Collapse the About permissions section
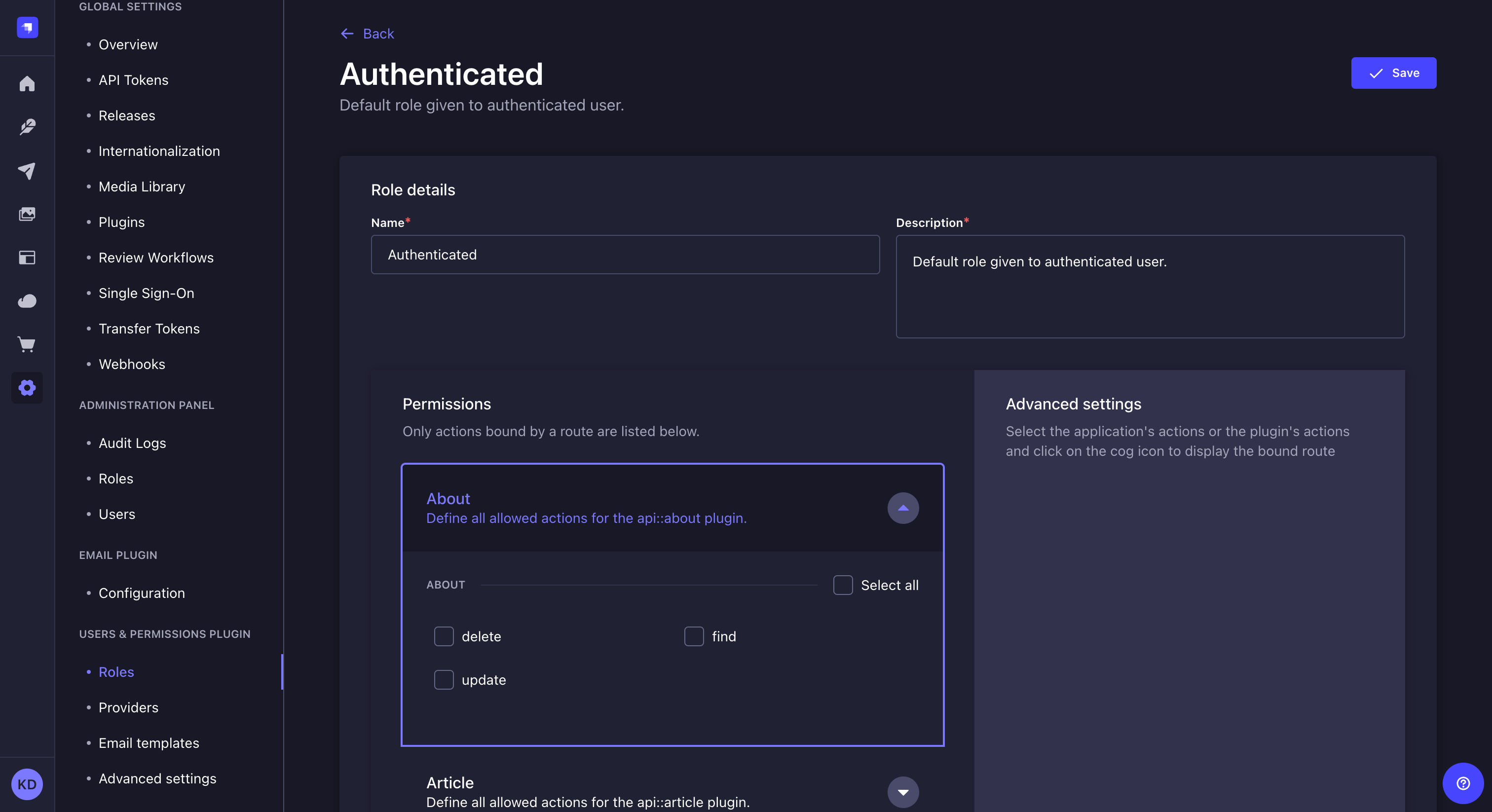Viewport: 1492px width, 812px height. pyautogui.click(x=902, y=508)
